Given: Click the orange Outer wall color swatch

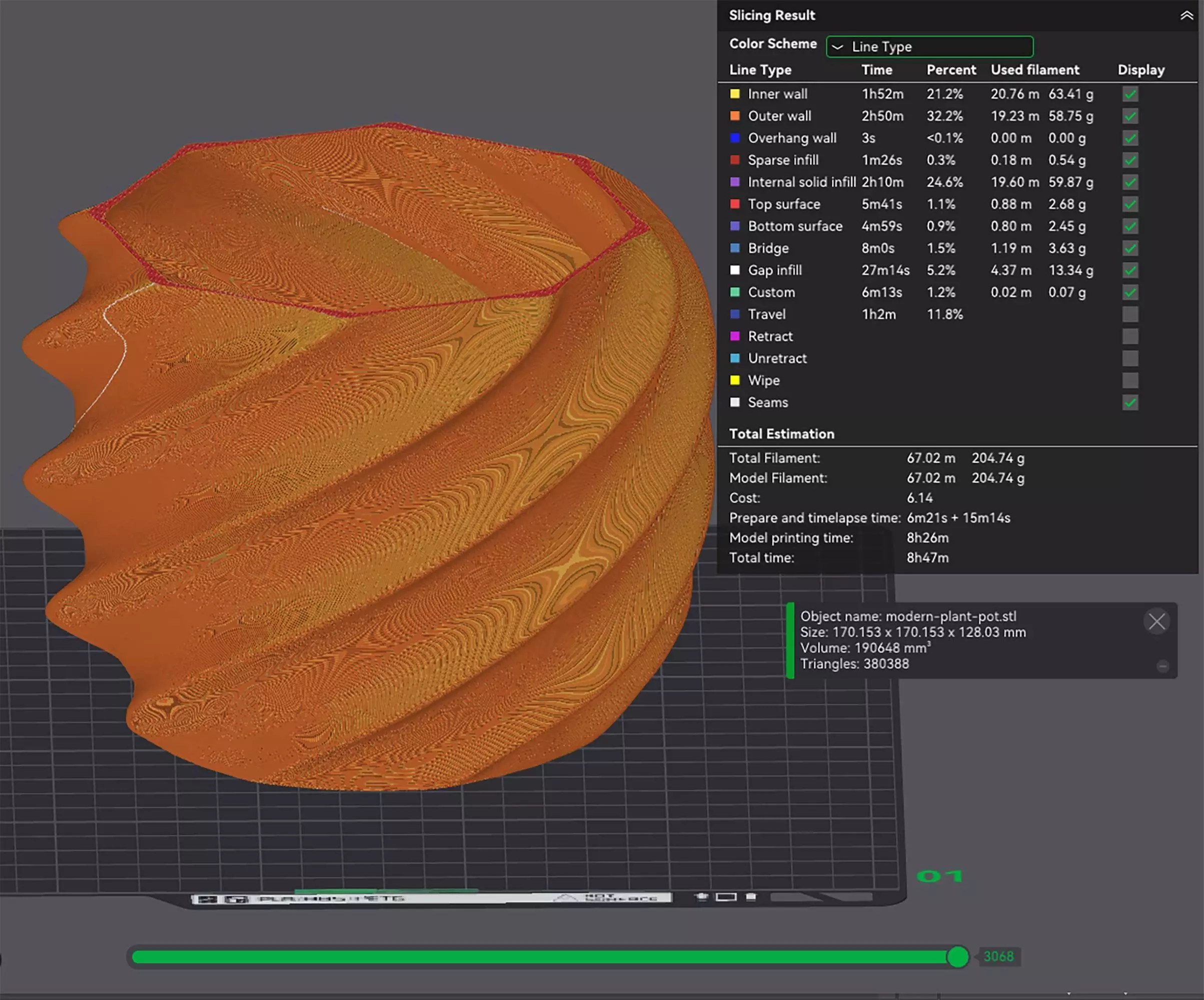Looking at the screenshot, I should [x=734, y=116].
